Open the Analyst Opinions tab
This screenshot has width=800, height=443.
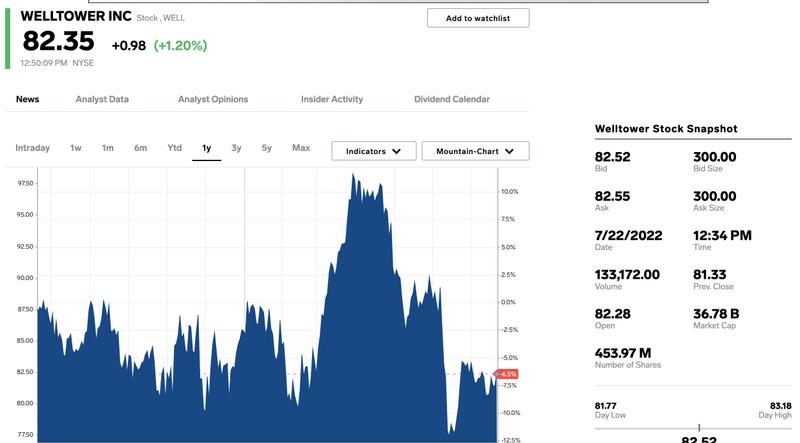point(213,99)
